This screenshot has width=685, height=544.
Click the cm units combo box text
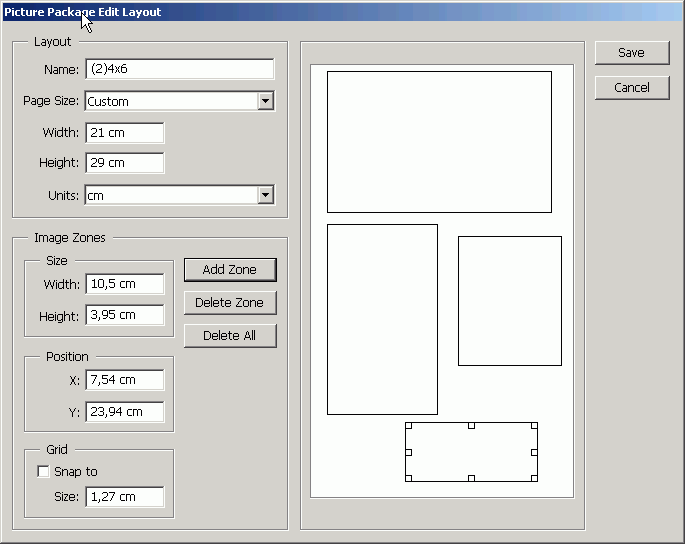click(x=96, y=195)
